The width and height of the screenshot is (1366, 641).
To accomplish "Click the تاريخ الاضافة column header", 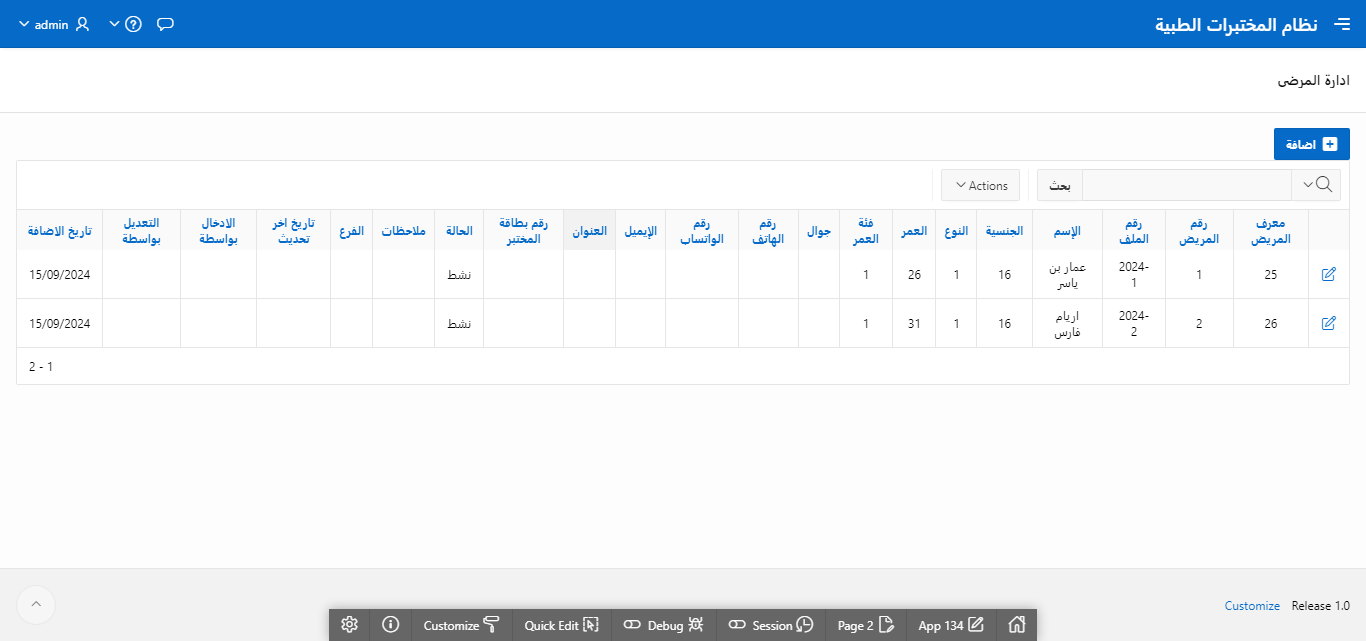I will pyautogui.click(x=60, y=231).
